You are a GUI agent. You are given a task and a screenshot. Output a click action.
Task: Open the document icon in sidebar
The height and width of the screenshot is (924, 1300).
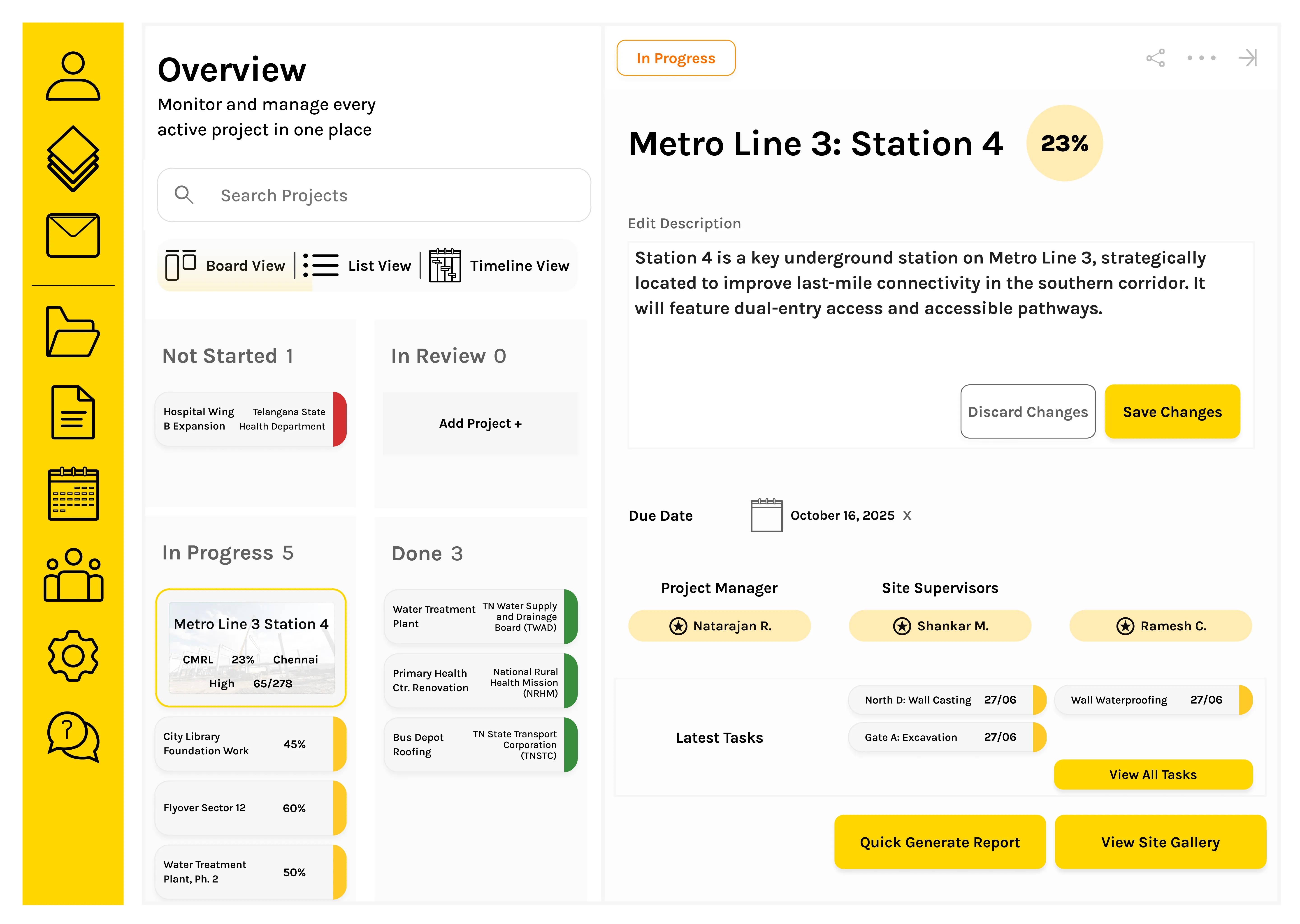point(73,413)
